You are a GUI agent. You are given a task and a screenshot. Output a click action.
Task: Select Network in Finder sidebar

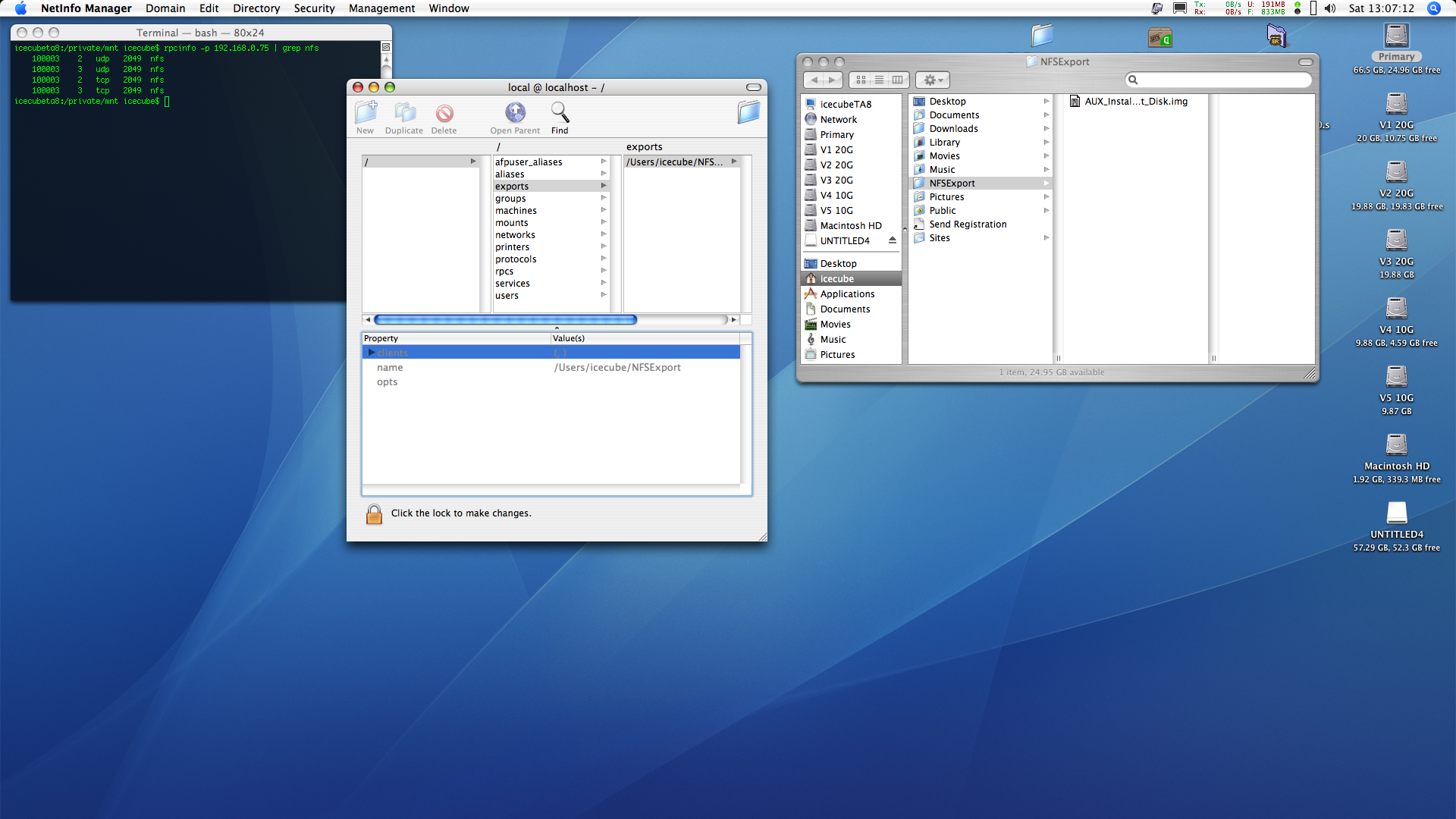pos(838,119)
